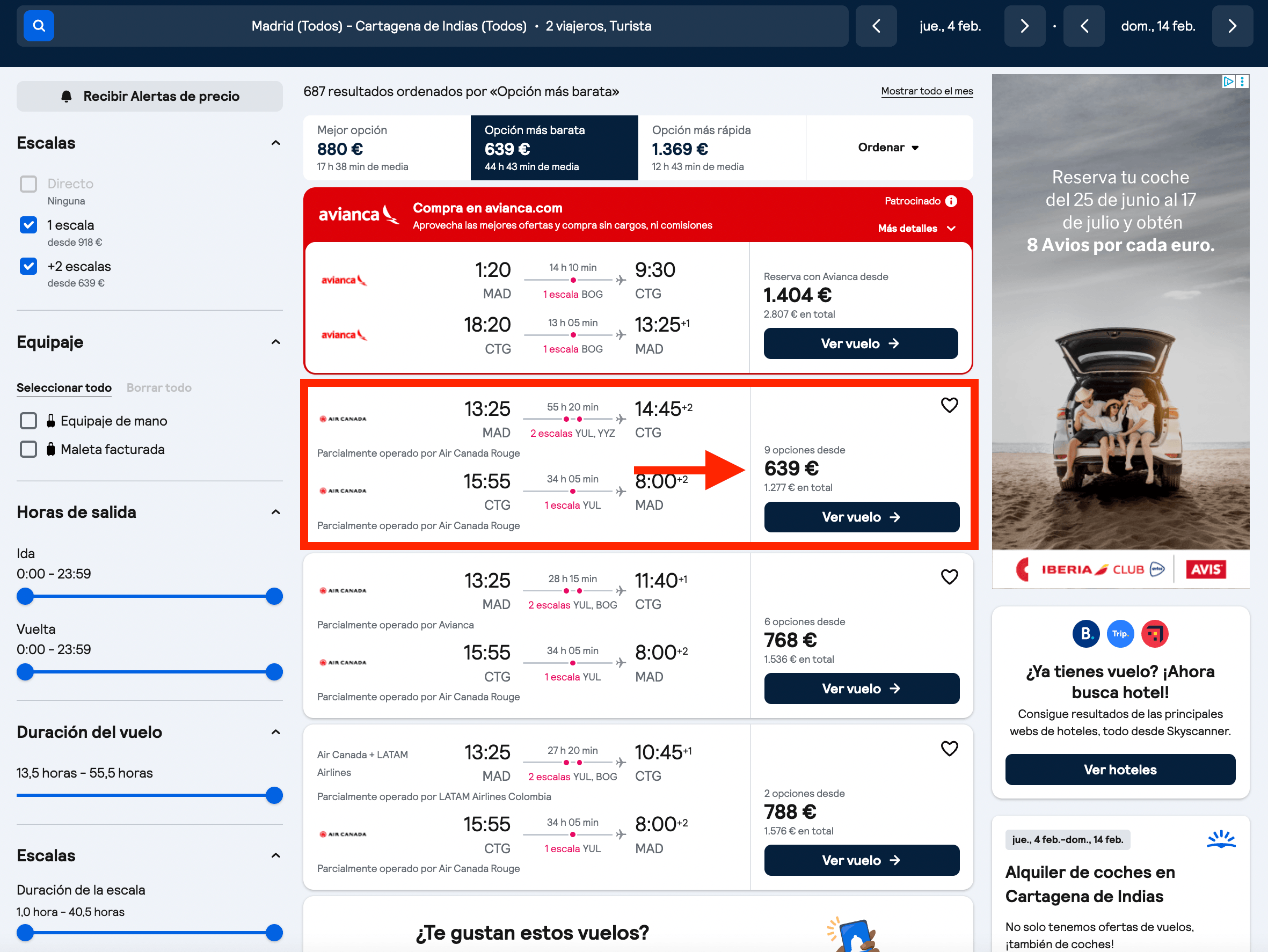Toggle the Directo checkbox
1268x952 pixels.
(28, 184)
